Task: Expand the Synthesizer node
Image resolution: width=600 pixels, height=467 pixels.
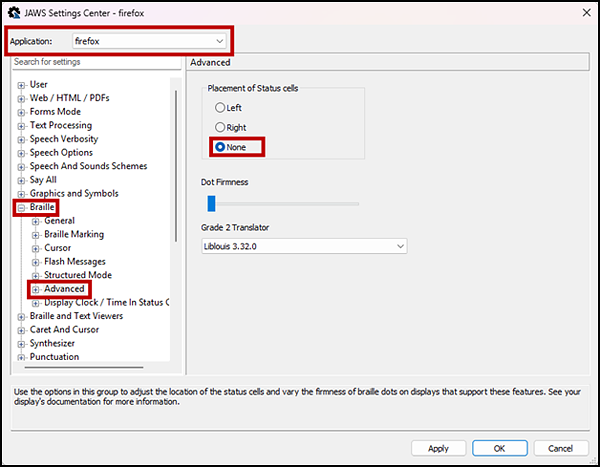Action: tap(21, 344)
